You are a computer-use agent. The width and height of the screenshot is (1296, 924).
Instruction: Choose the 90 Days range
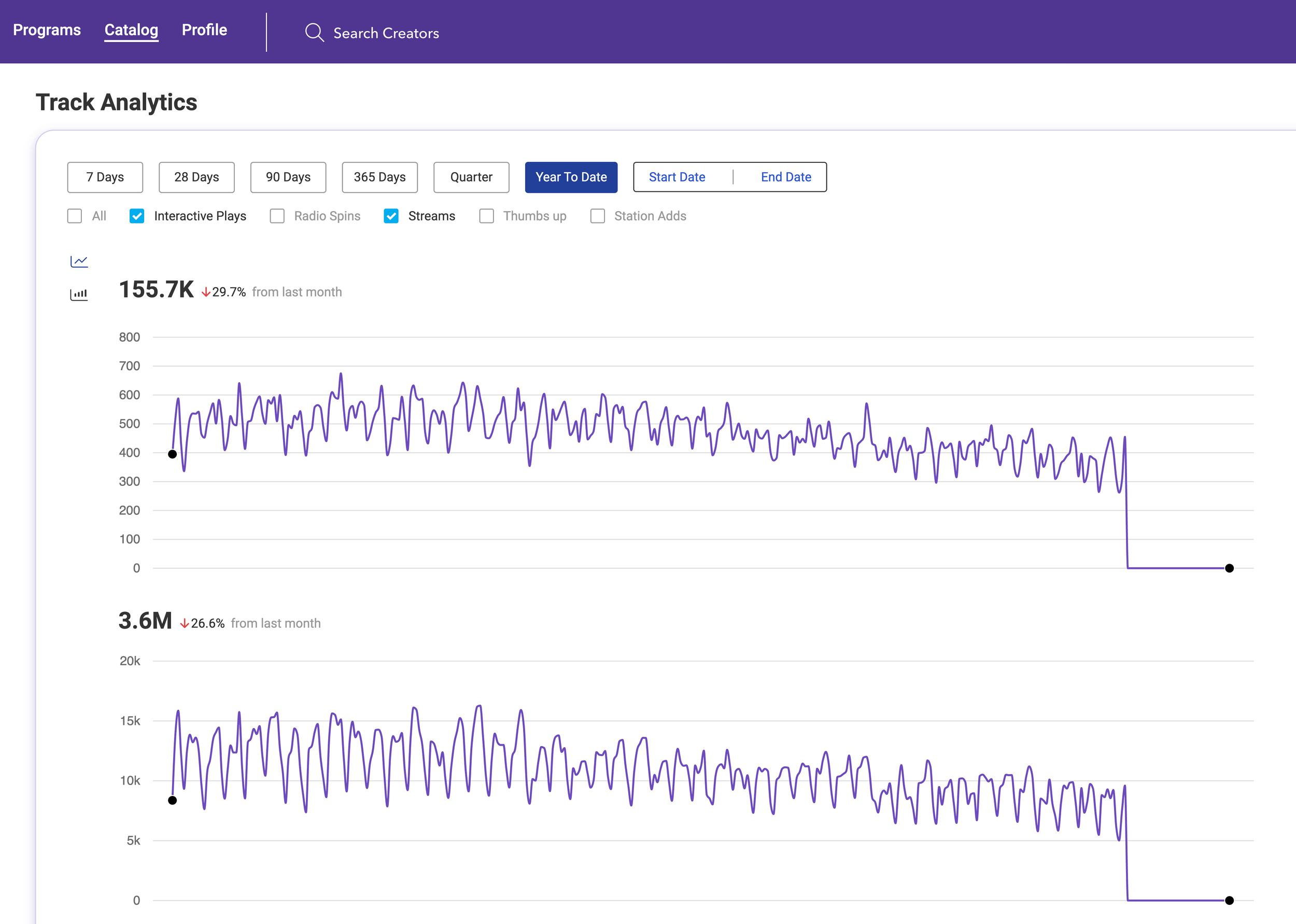pos(288,177)
